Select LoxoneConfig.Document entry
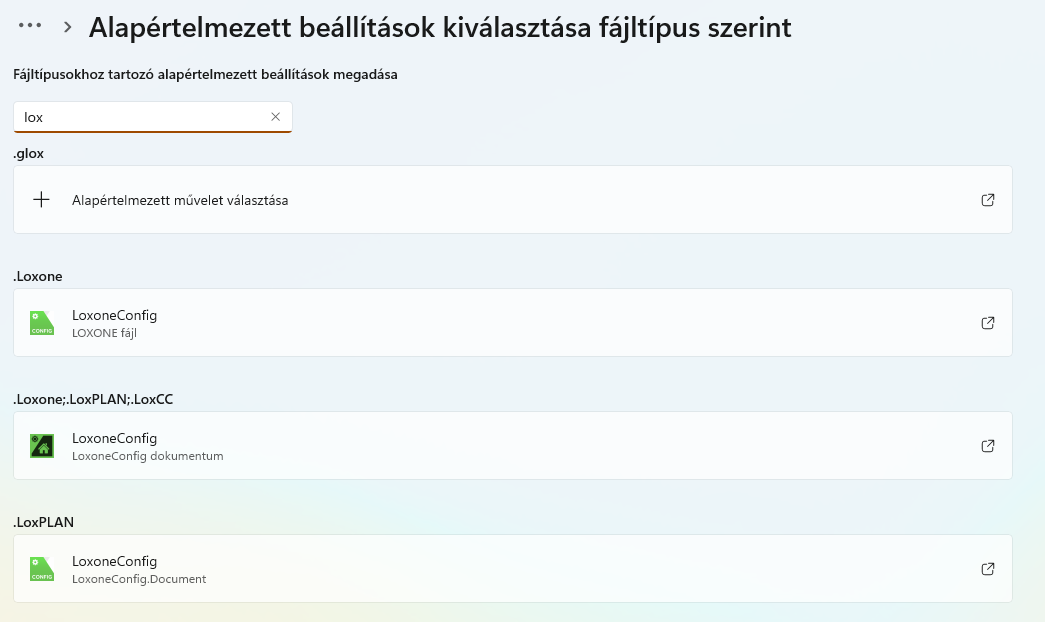 pos(513,569)
